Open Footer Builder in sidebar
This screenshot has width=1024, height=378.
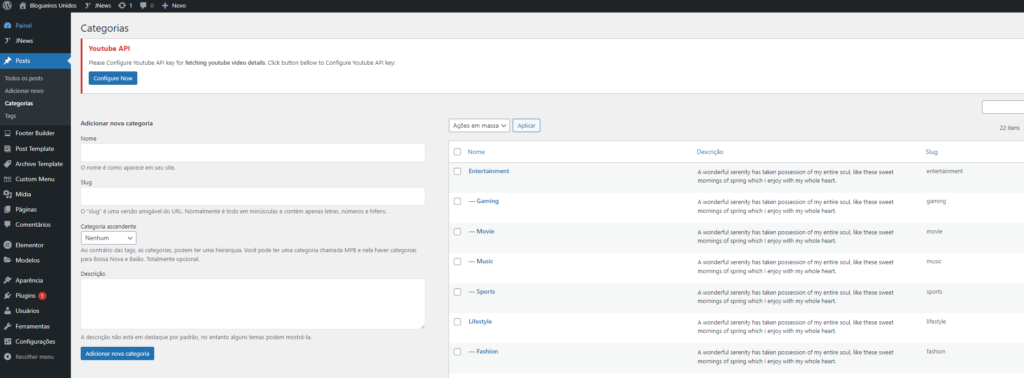35,133
